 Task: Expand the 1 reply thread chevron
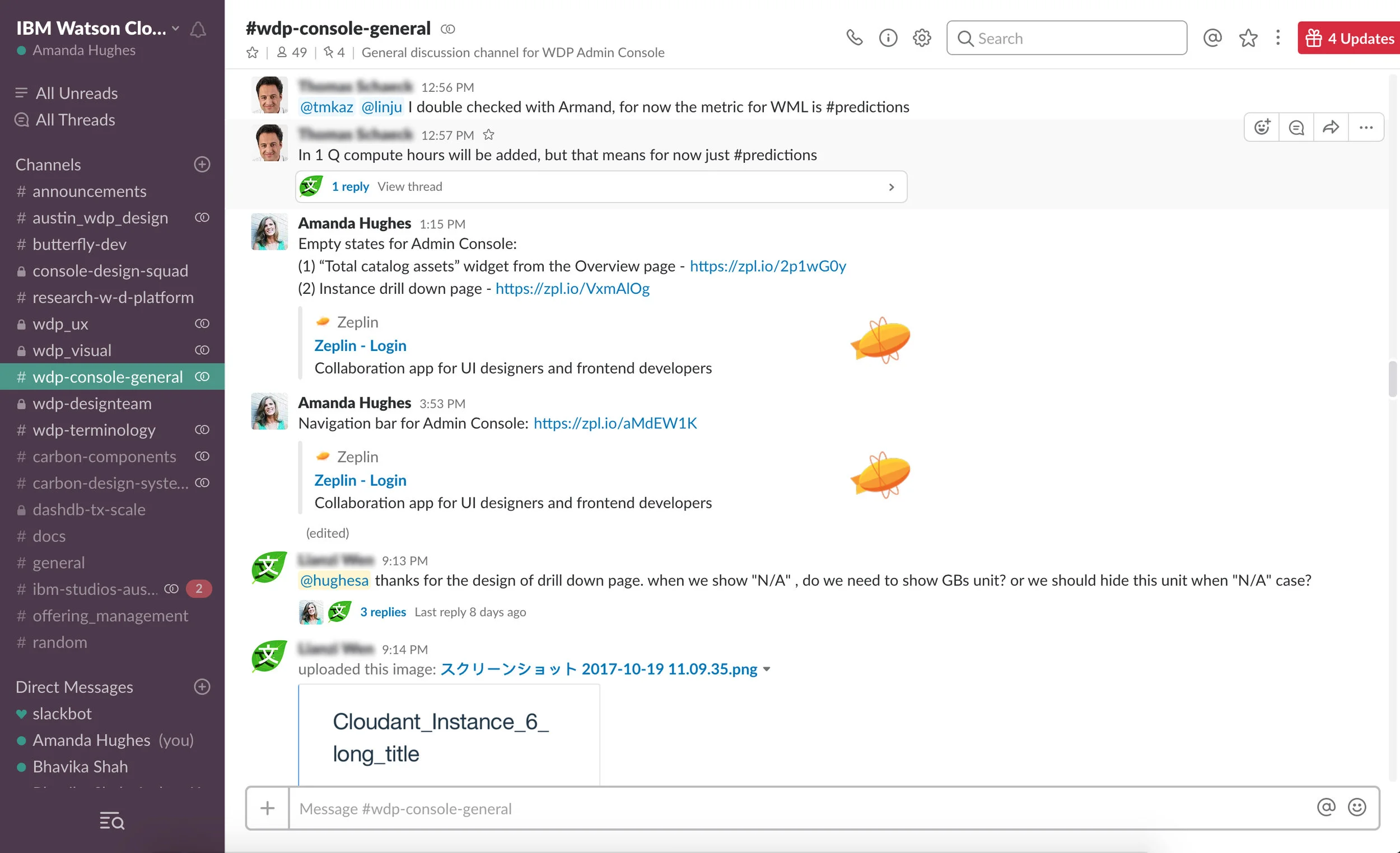pos(891,187)
